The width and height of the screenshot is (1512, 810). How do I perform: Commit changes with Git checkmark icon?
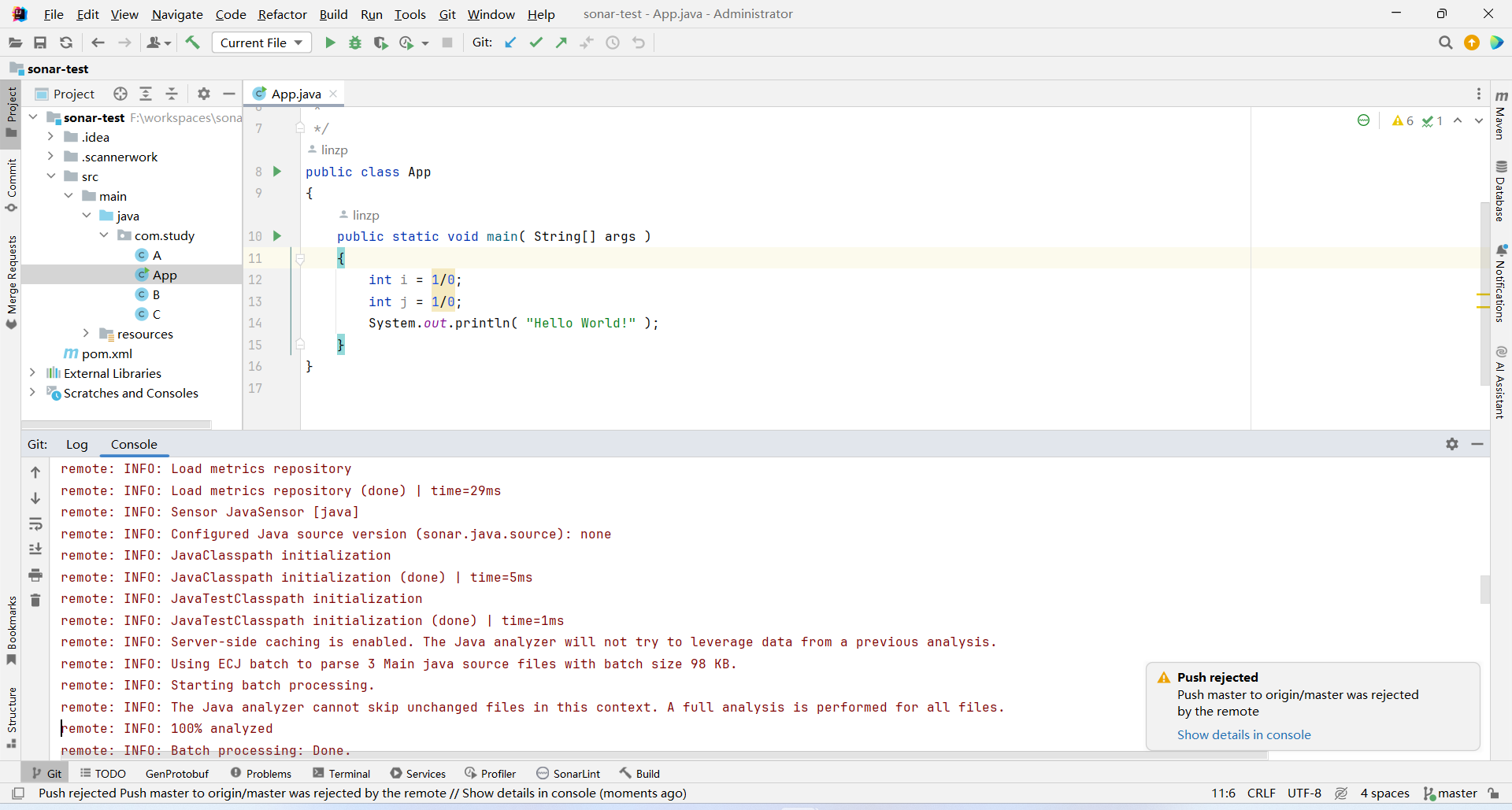536,43
